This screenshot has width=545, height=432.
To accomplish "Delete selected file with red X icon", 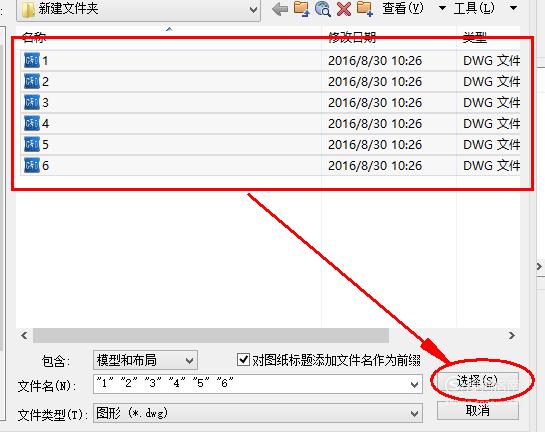I will (343, 9).
